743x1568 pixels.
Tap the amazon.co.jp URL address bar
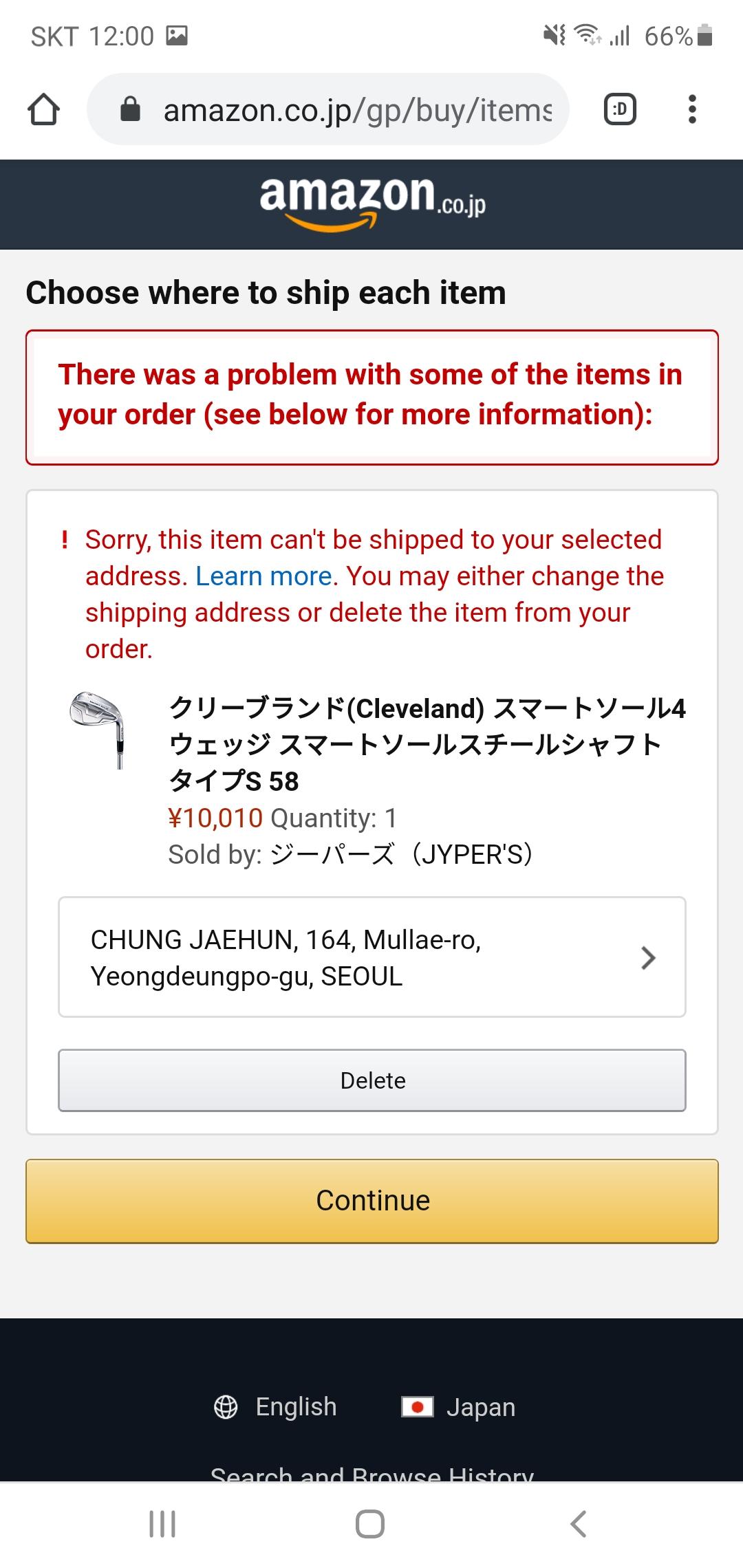click(356, 109)
